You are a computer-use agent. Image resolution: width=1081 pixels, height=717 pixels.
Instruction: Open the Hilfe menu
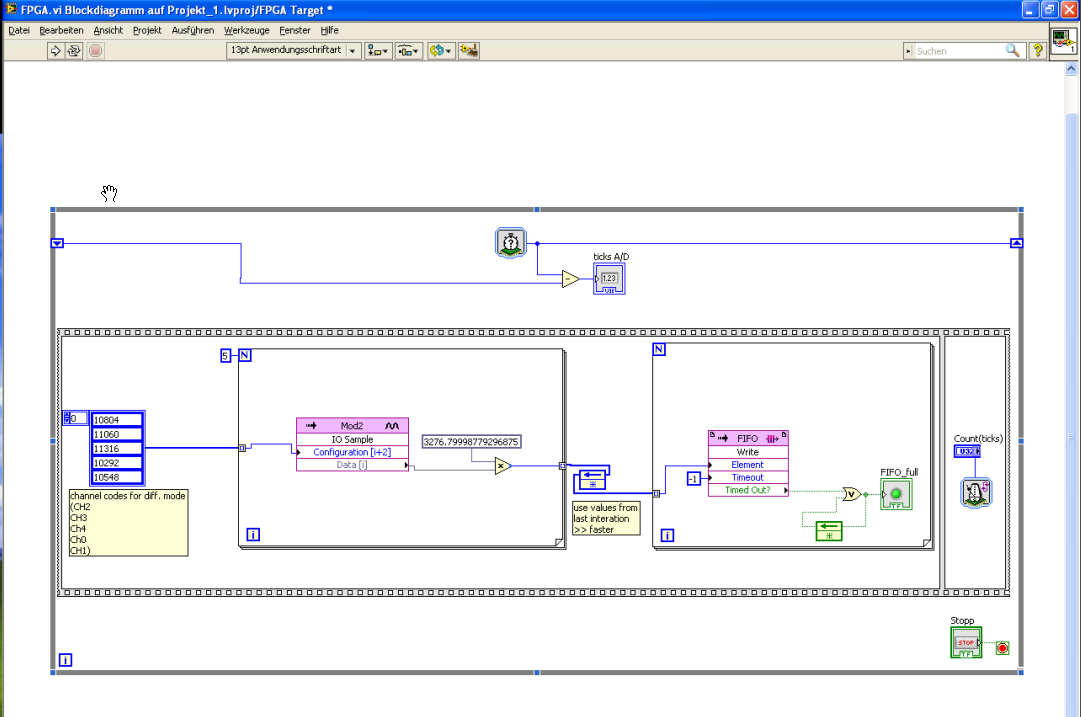pos(330,30)
